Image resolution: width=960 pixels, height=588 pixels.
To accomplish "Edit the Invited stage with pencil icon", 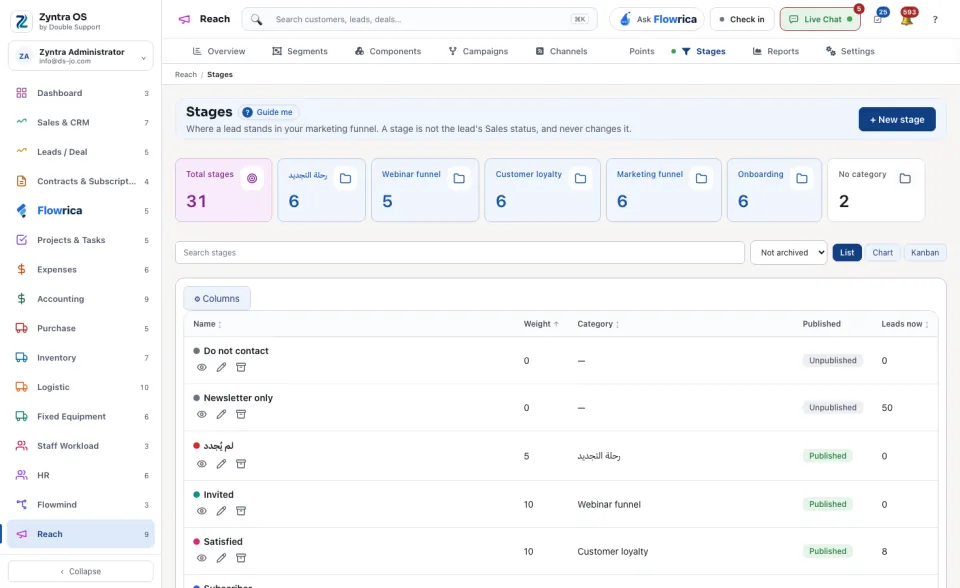I will (x=221, y=511).
